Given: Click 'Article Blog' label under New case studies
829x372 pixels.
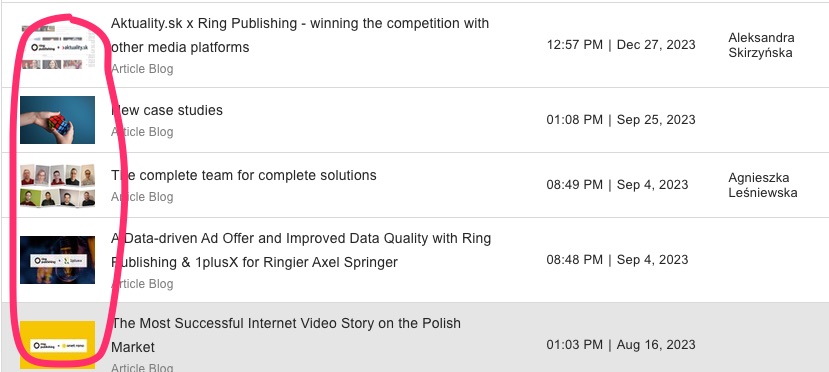Looking at the screenshot, I should 142,132.
